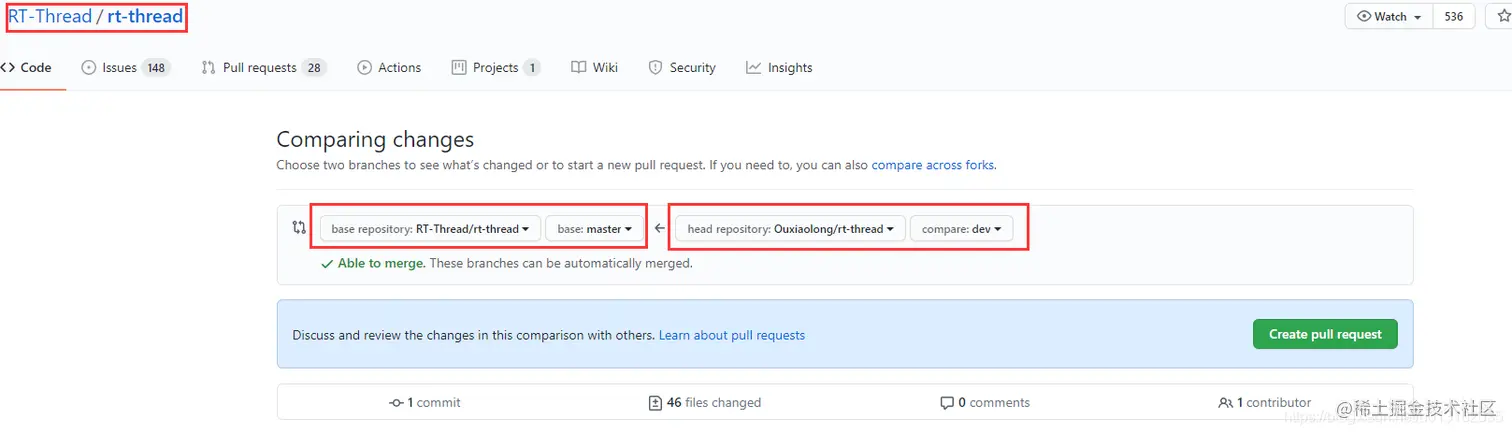Screen dimensions: 1512x434
Task: Click the 46 files changed summary
Action: [x=705, y=403]
